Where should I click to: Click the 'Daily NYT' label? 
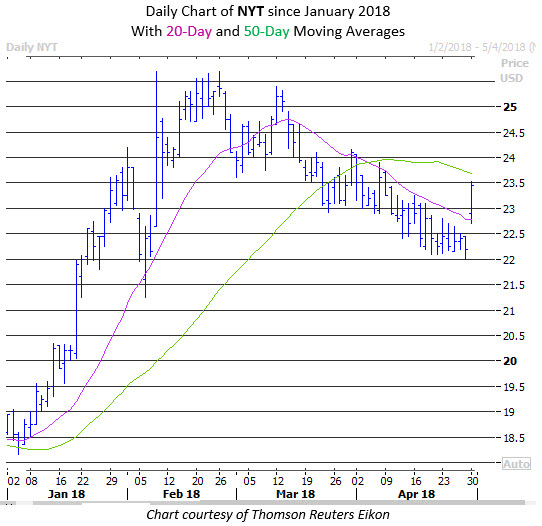32,47
